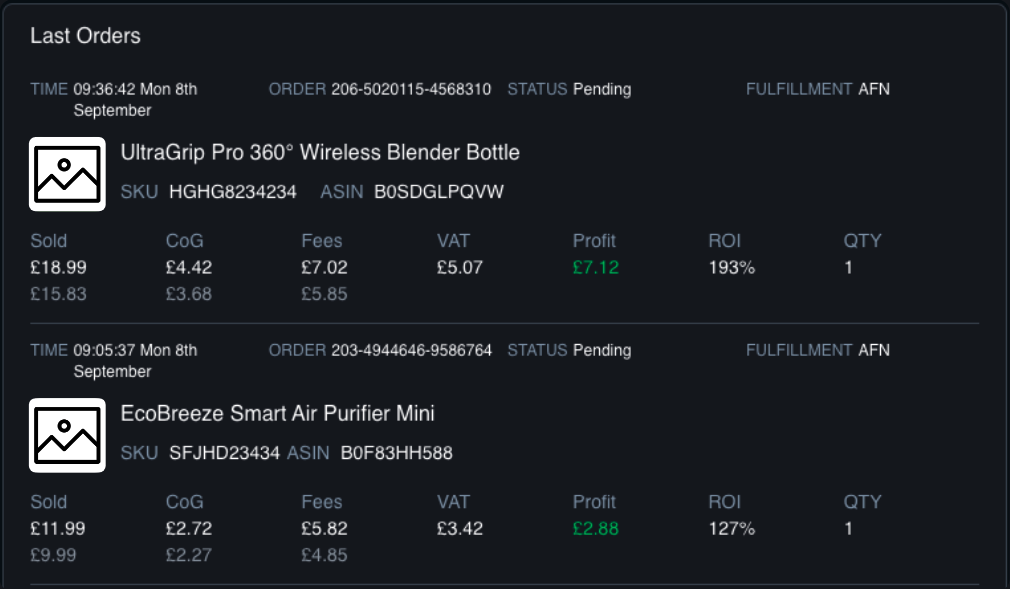This screenshot has width=1010, height=589.
Task: Click order number 206-5020115-4568310
Action: (411, 89)
